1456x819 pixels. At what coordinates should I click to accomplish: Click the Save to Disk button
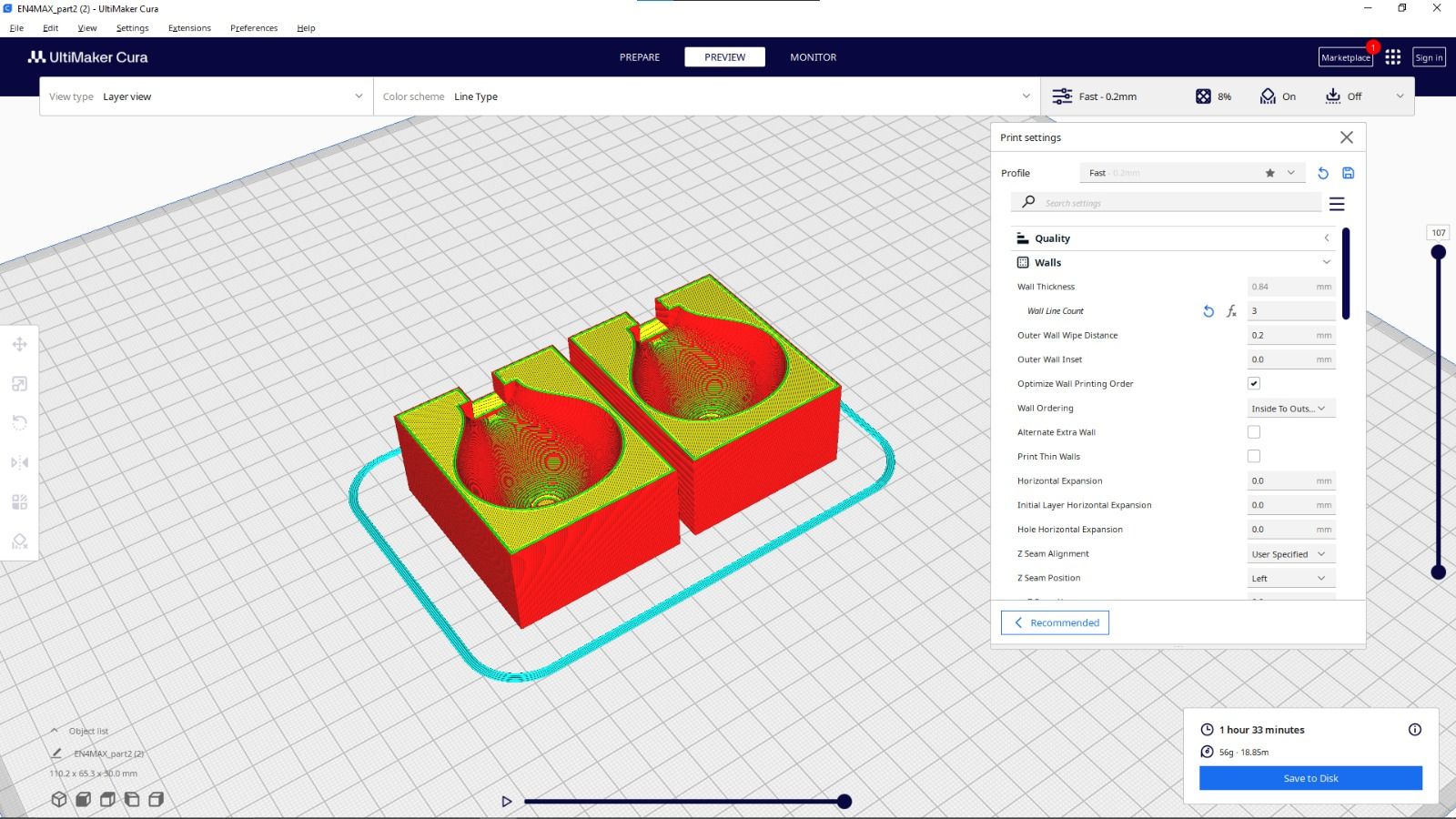pyautogui.click(x=1310, y=778)
